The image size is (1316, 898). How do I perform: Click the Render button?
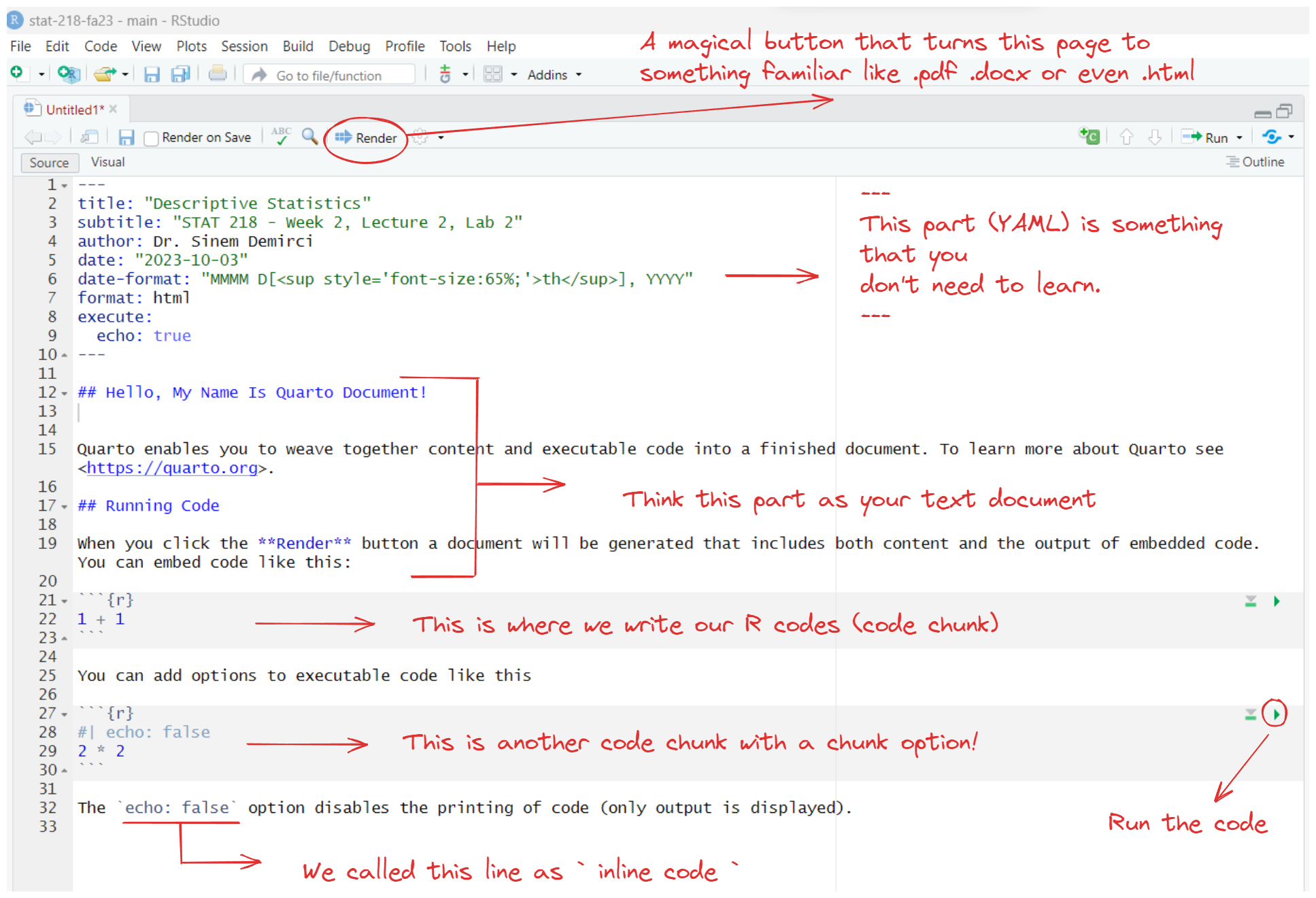[x=366, y=138]
